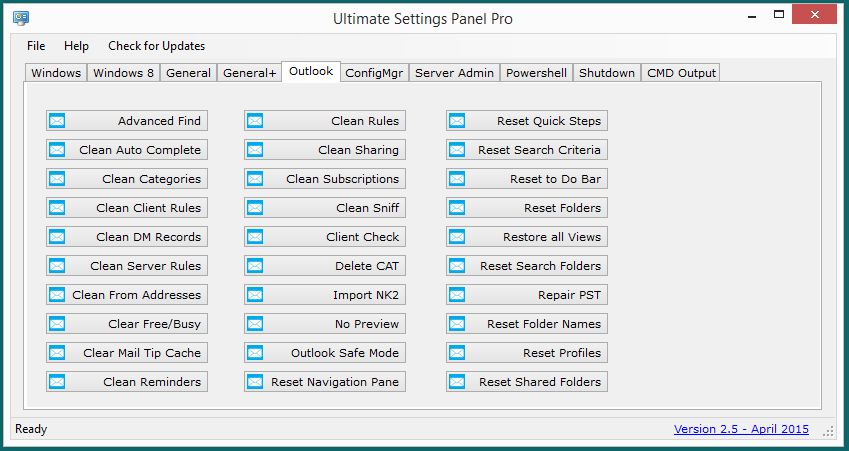Switch to the Windows tab

(x=56, y=73)
